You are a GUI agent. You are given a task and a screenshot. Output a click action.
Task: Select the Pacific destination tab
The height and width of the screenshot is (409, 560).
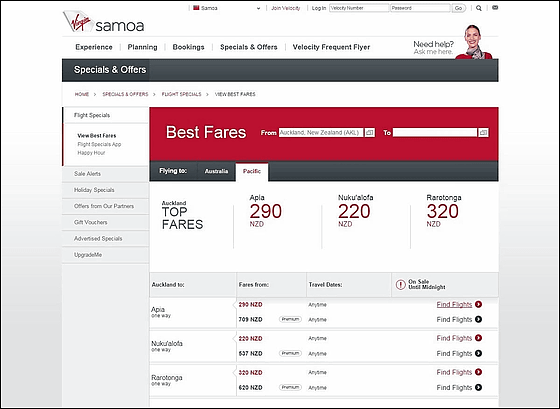[x=252, y=172]
